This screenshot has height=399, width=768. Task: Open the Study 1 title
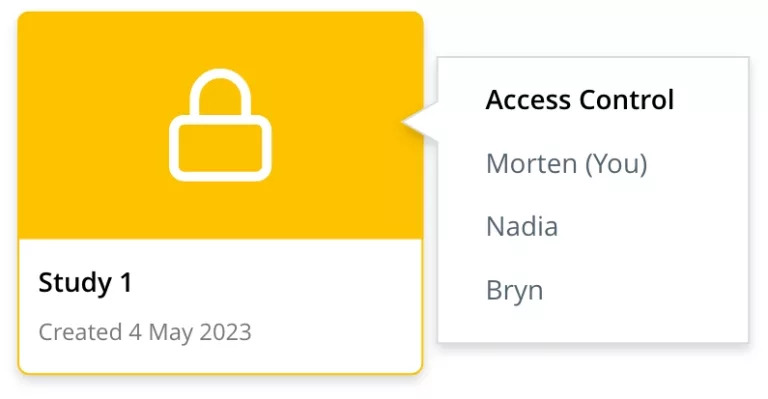[x=85, y=283]
